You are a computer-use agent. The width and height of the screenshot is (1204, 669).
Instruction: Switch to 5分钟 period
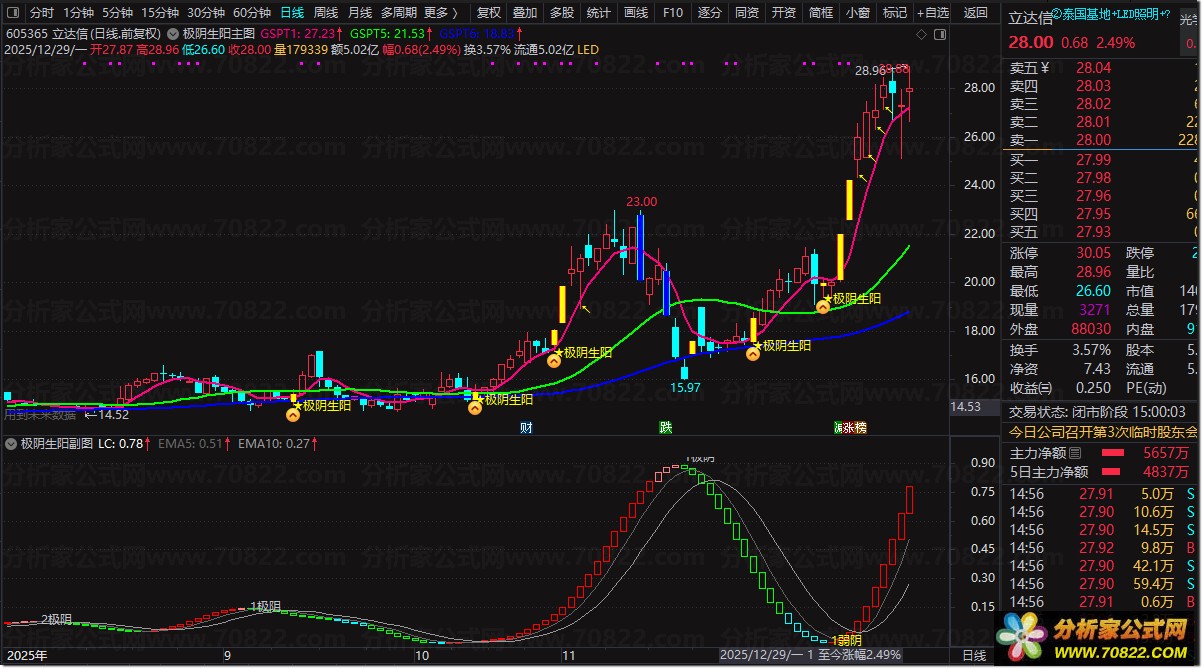pos(118,13)
